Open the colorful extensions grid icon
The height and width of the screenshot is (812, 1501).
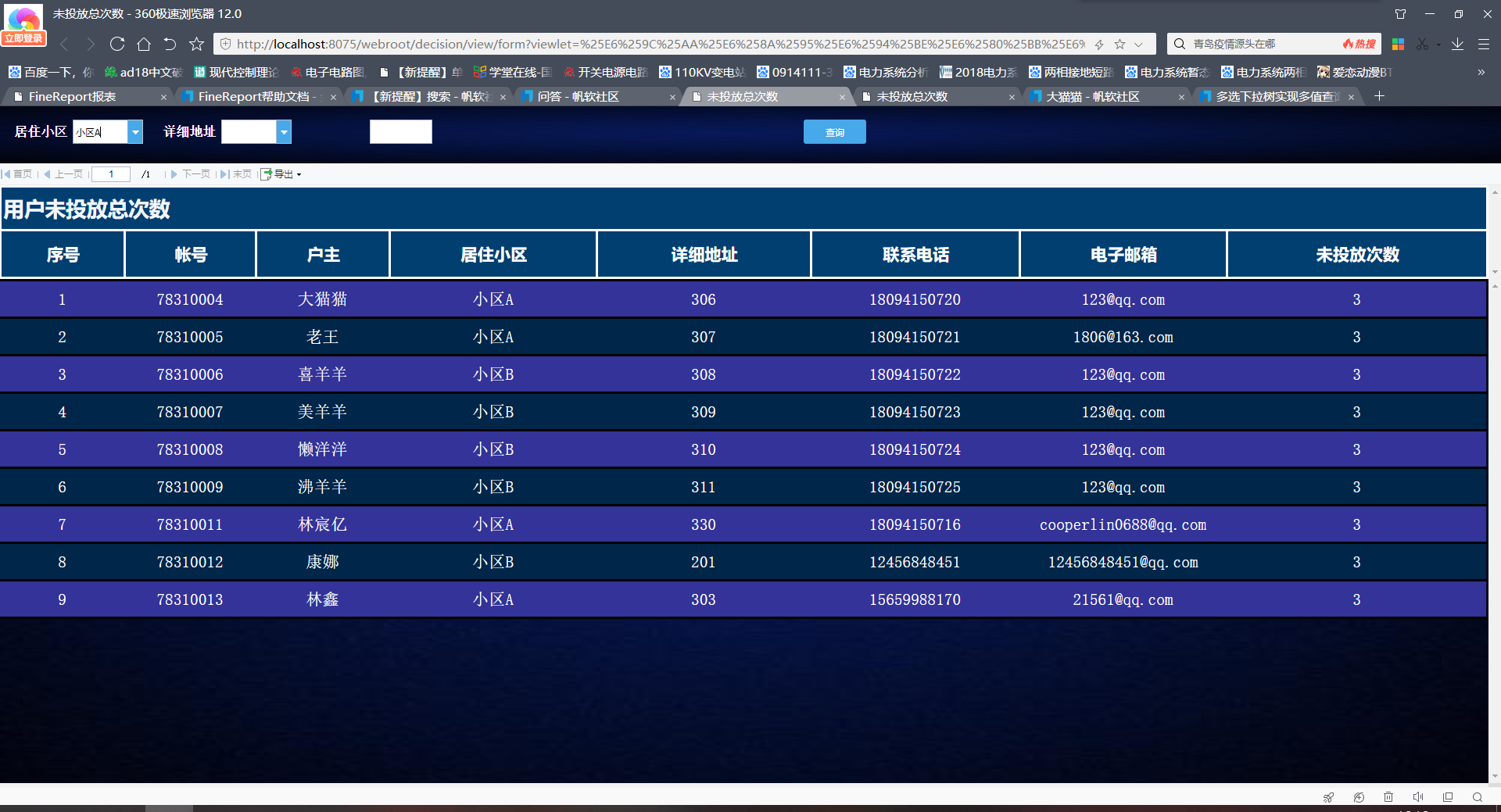pyautogui.click(x=1398, y=45)
